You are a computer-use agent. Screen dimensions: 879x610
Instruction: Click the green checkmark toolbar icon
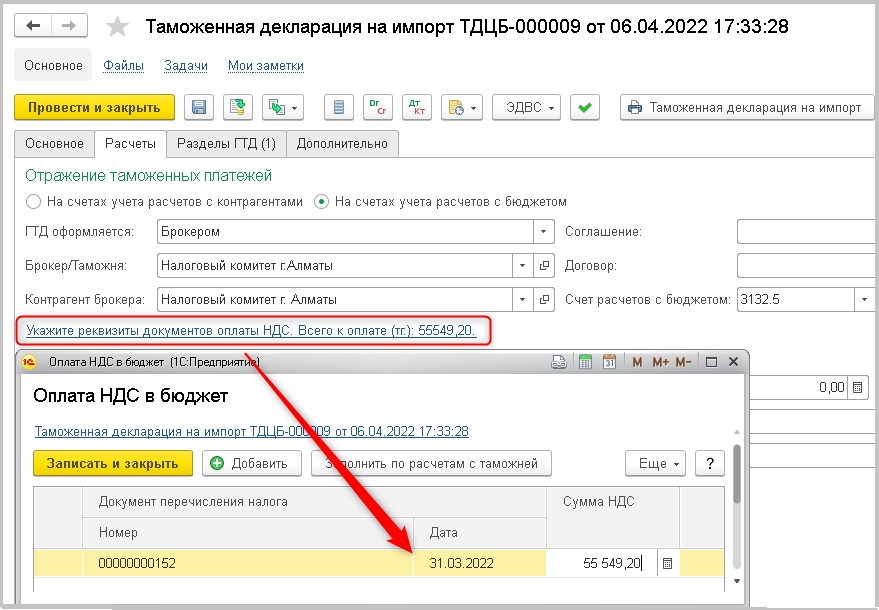[585, 108]
